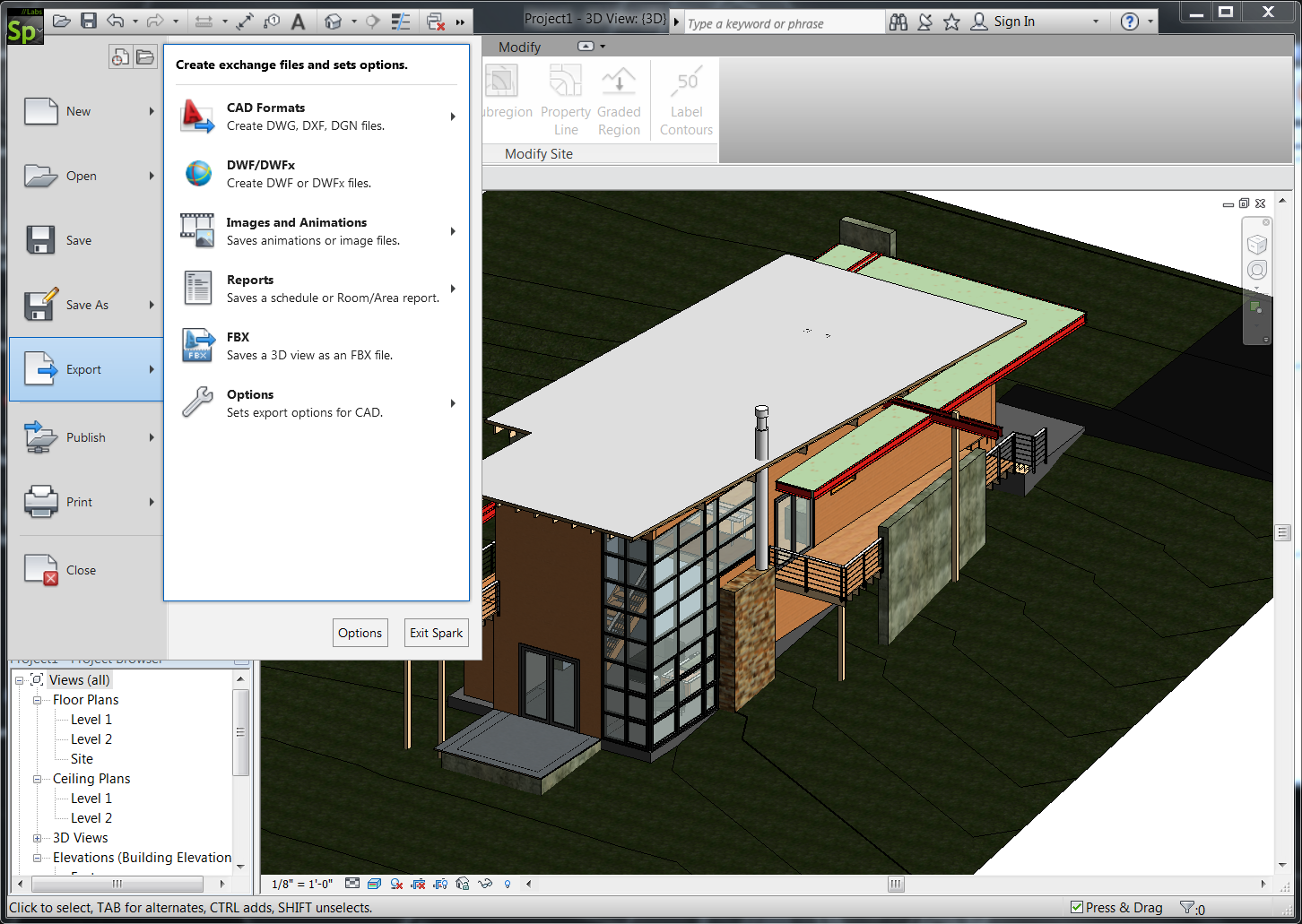
Task: Open the view scale 1/8" = 1'-0" selector
Action: pos(302,884)
